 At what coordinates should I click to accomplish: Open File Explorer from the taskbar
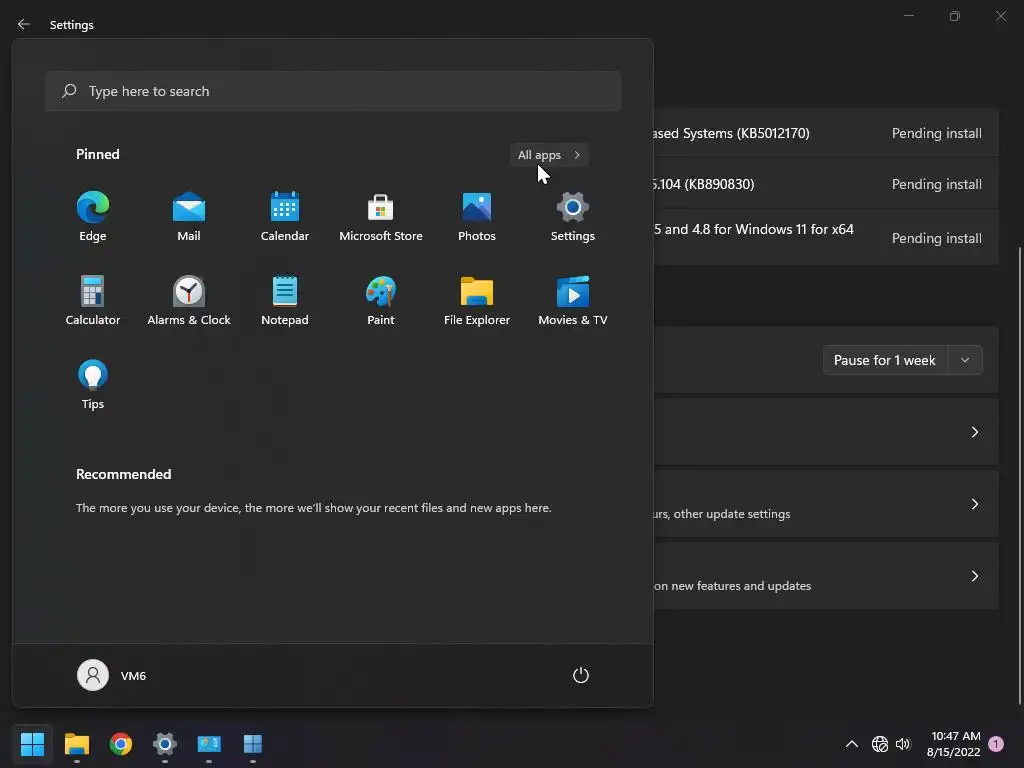pyautogui.click(x=76, y=744)
